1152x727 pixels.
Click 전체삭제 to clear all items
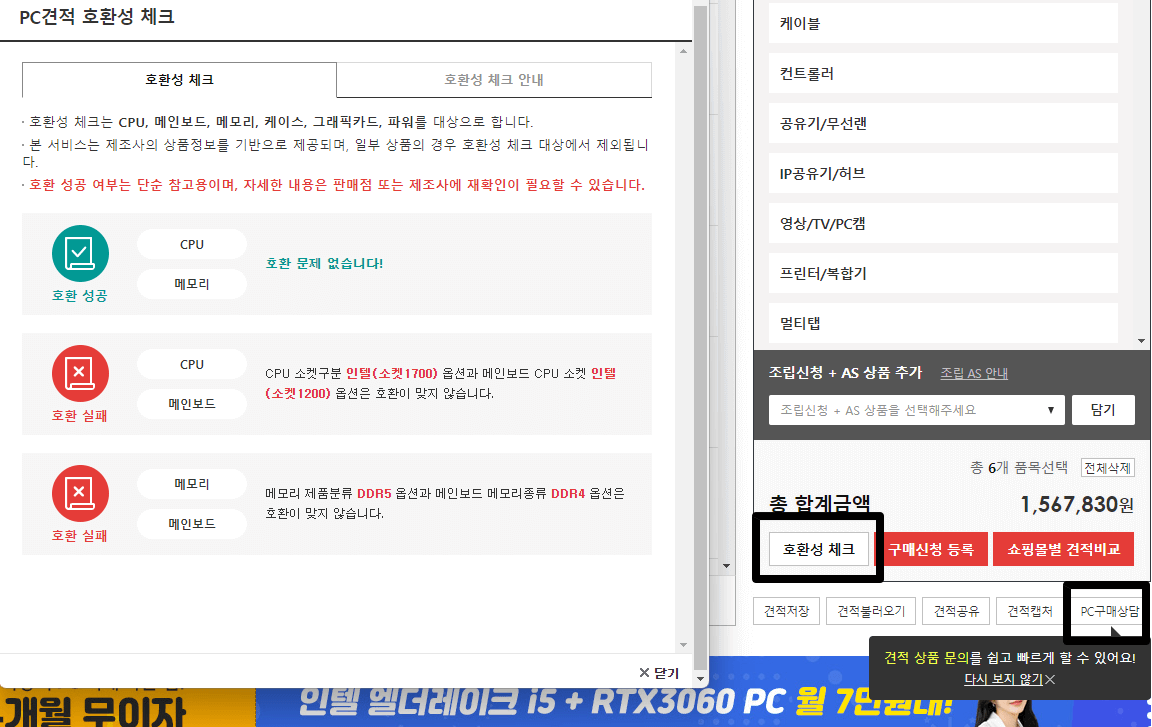[x=1108, y=468]
